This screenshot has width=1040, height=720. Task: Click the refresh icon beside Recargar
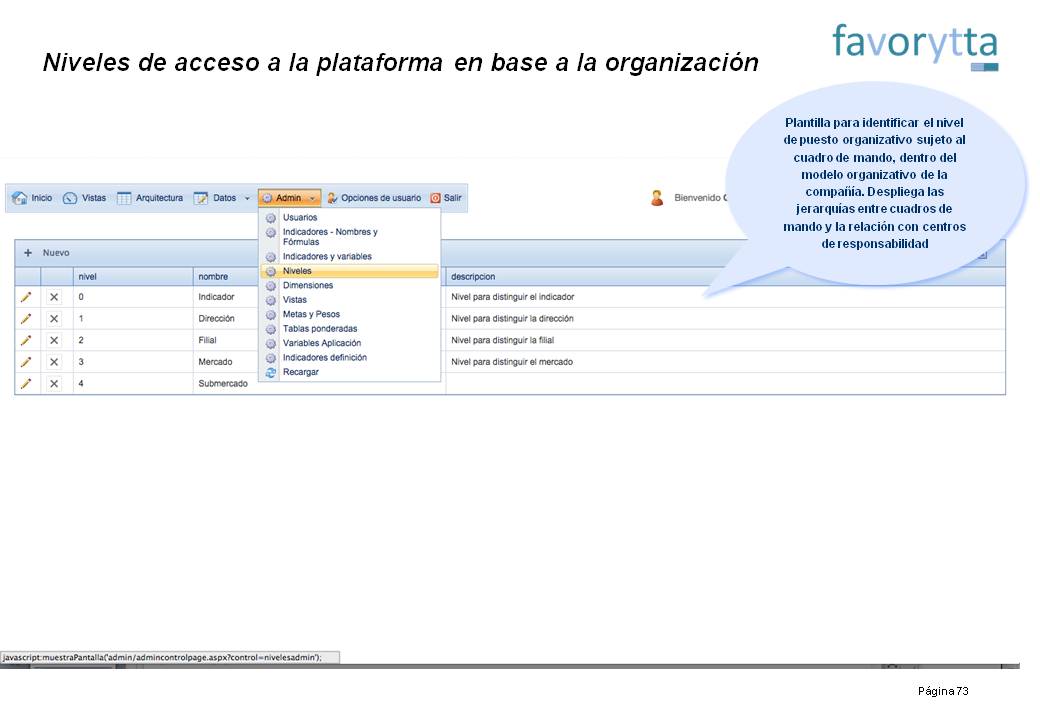(271, 373)
